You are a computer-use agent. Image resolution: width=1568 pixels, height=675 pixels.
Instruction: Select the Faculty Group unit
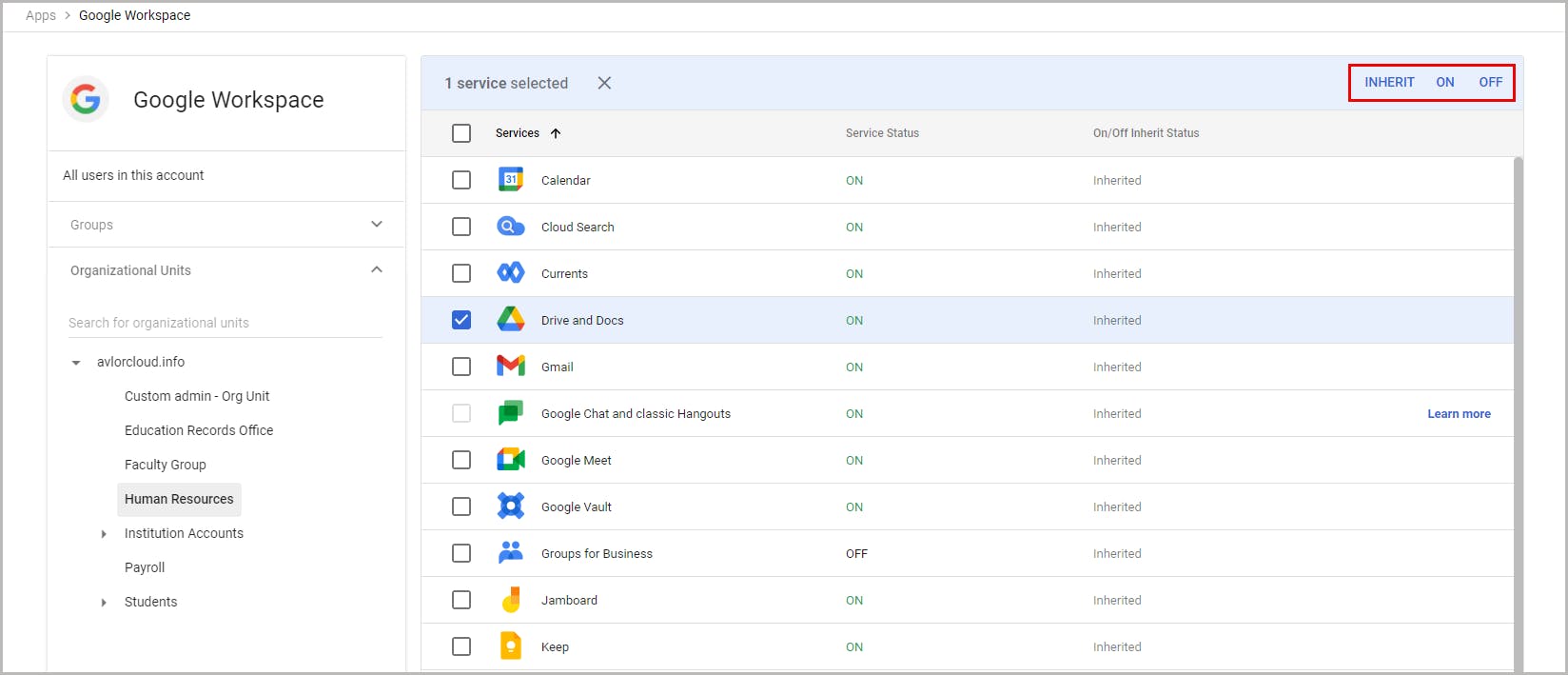[x=166, y=465]
